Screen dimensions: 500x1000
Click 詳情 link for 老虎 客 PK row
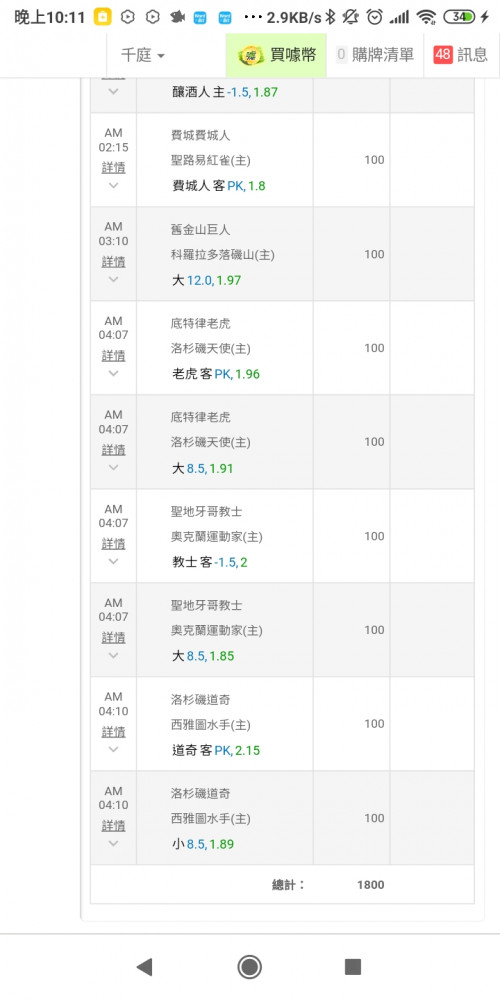click(114, 356)
